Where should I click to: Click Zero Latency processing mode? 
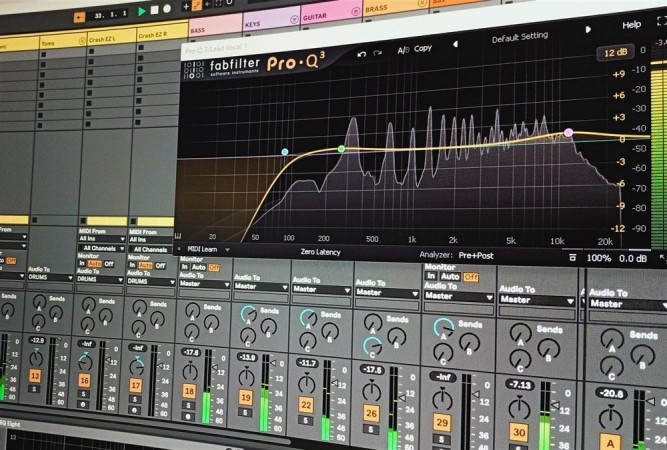[x=320, y=252]
